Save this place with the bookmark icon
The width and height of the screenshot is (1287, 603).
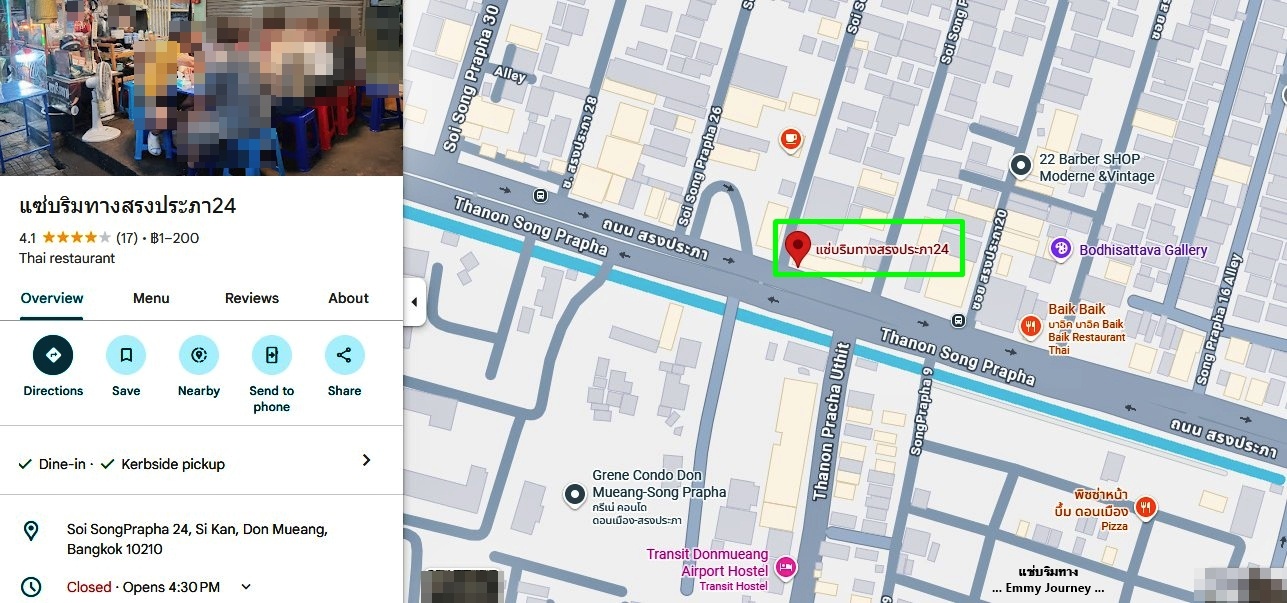coord(126,355)
